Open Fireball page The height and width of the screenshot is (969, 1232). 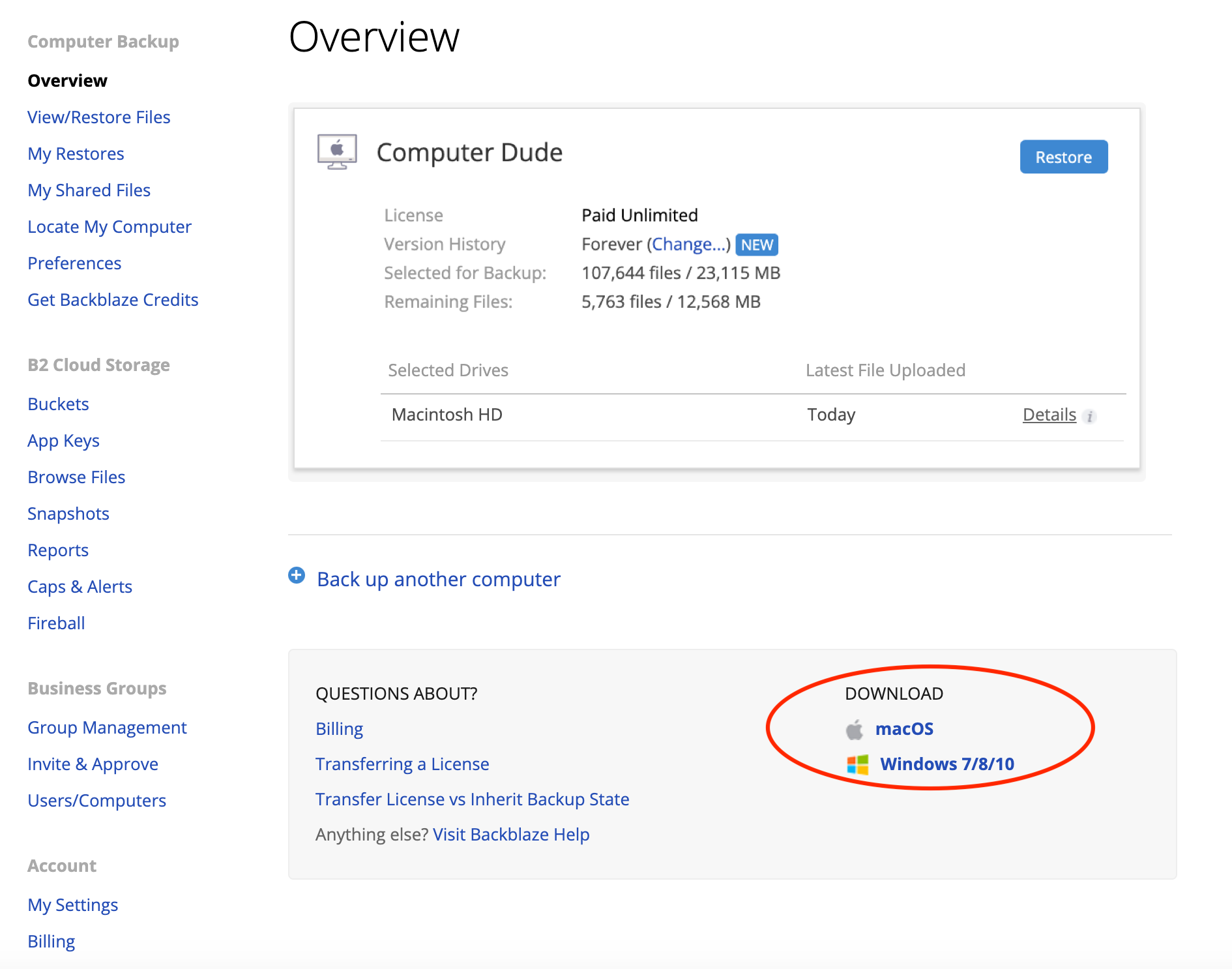coord(56,623)
